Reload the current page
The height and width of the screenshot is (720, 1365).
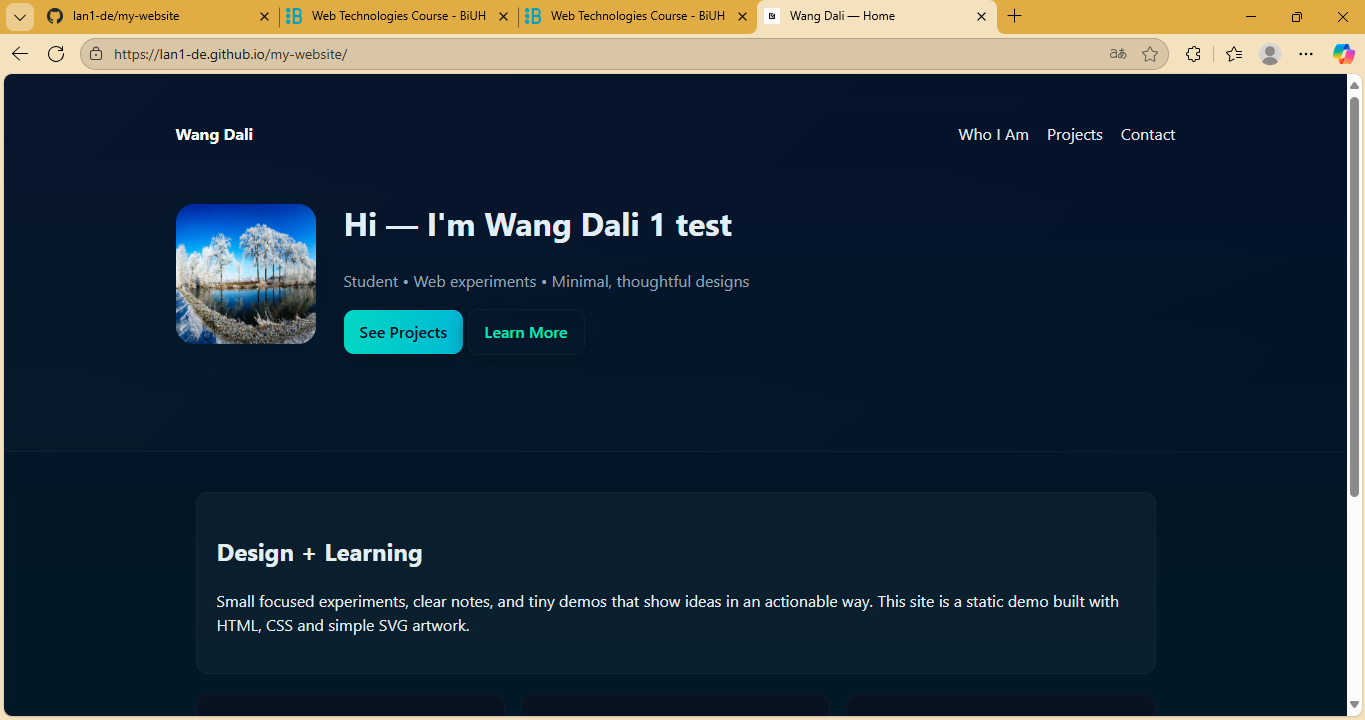[x=56, y=54]
